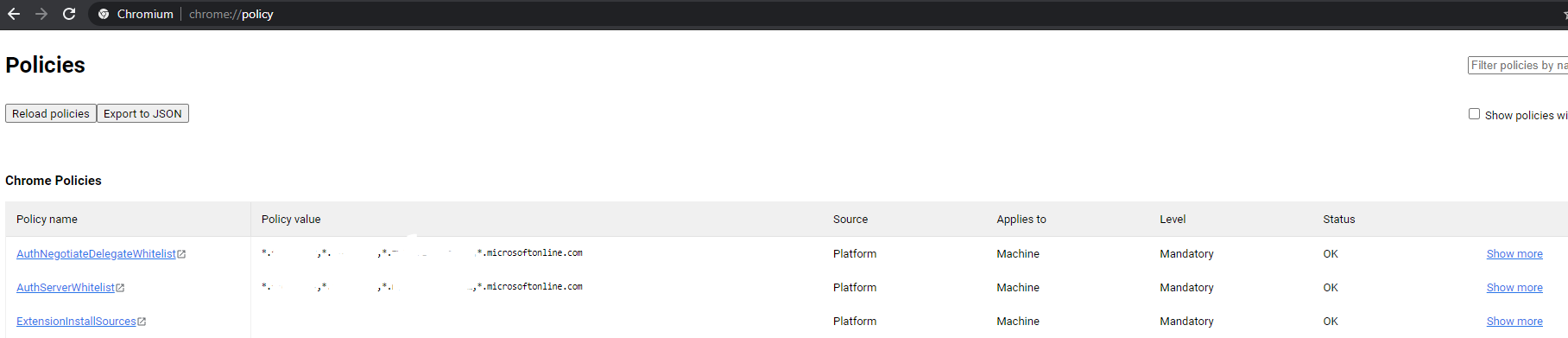1568x338 pixels.
Task: Go back with the browser back arrow
Action: click(14, 14)
